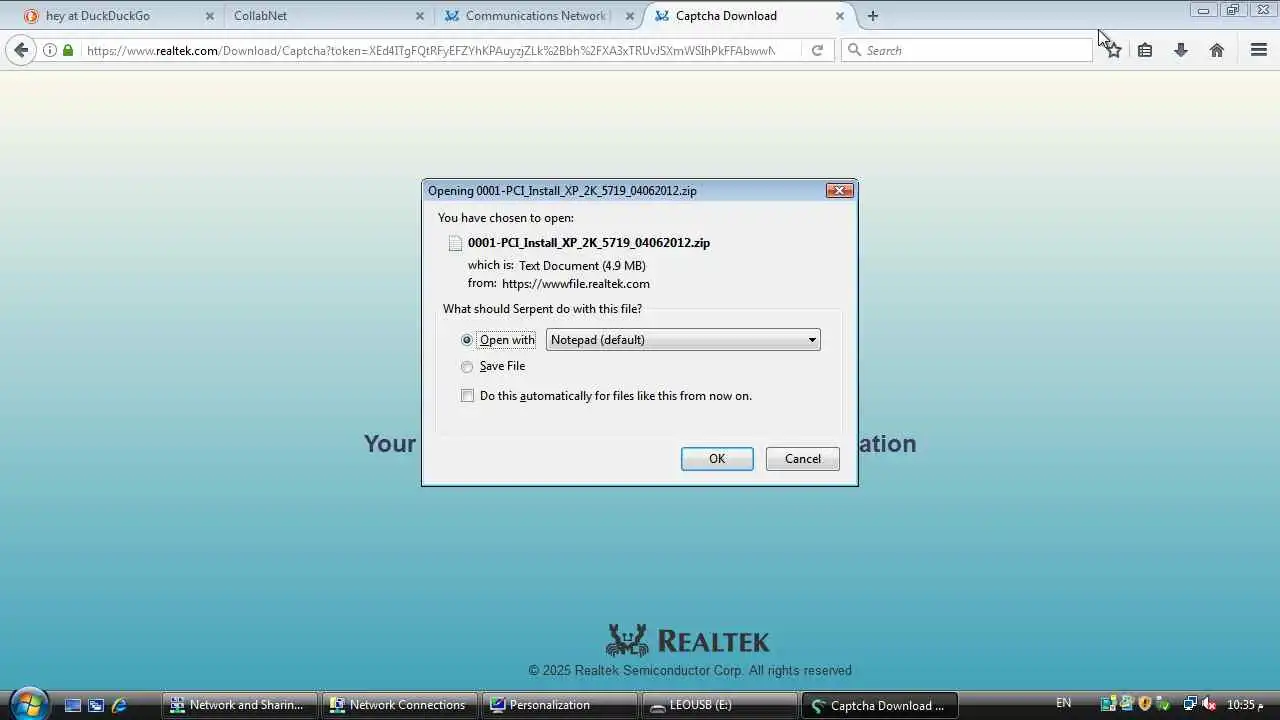Open 'Network and Sharing' taskbar window
The image size is (1280, 720).
pyautogui.click(x=239, y=705)
